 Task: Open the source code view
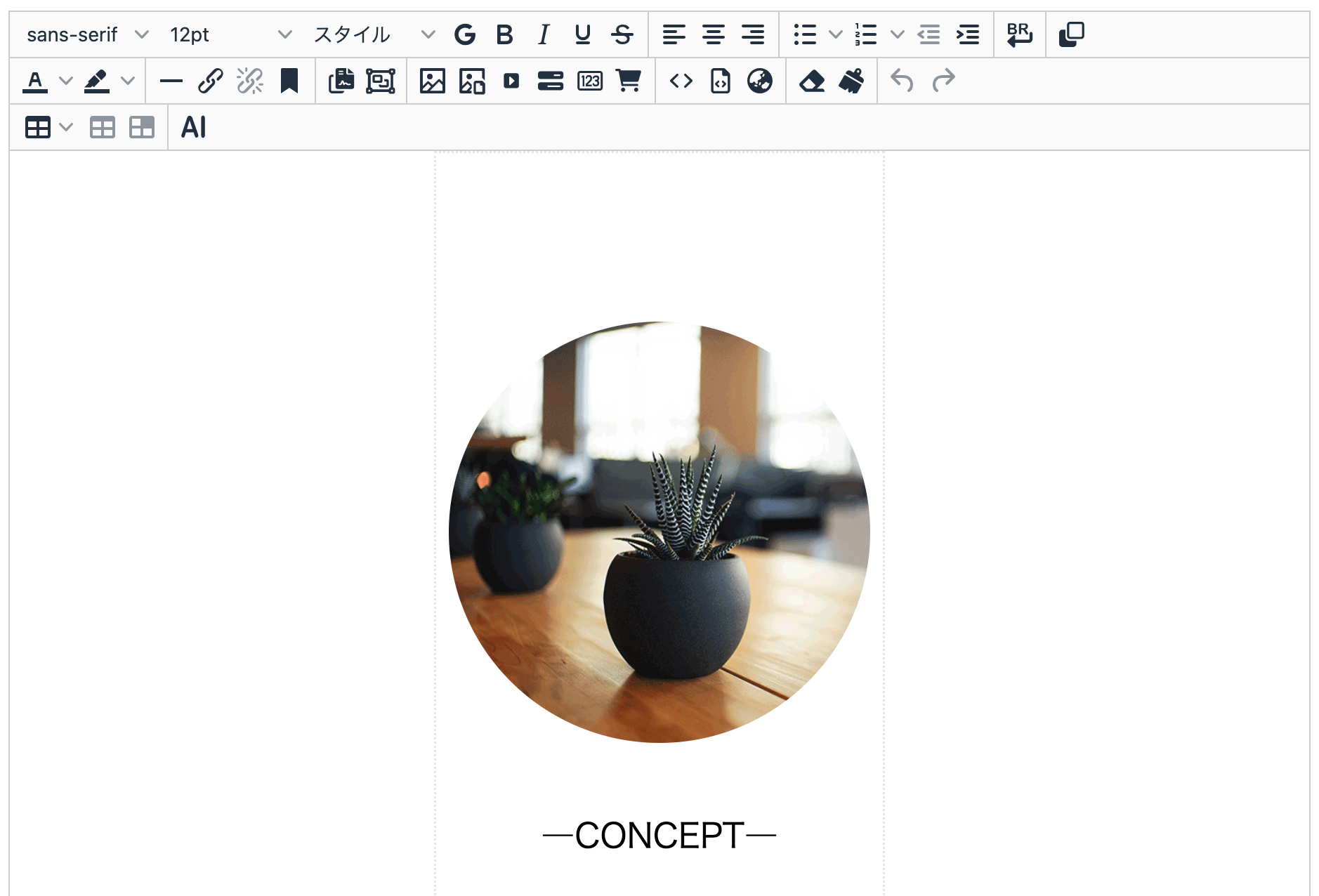[x=681, y=81]
